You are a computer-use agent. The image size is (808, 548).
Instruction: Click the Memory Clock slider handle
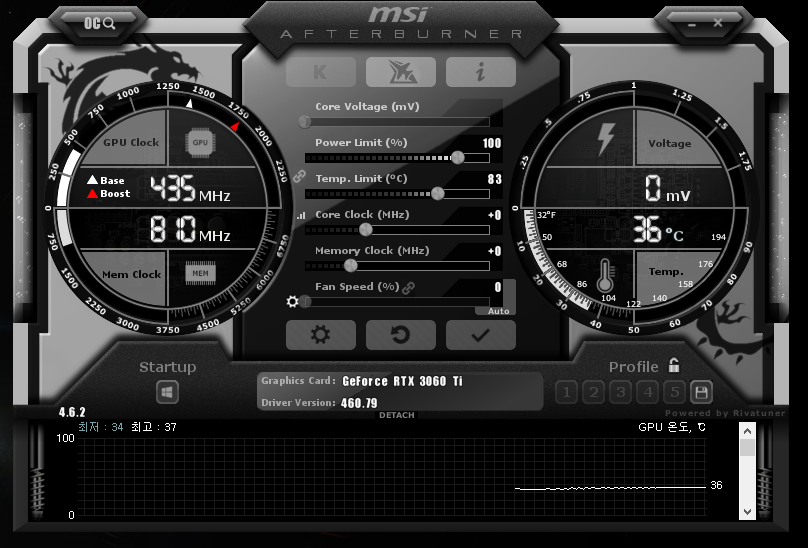[x=350, y=266]
